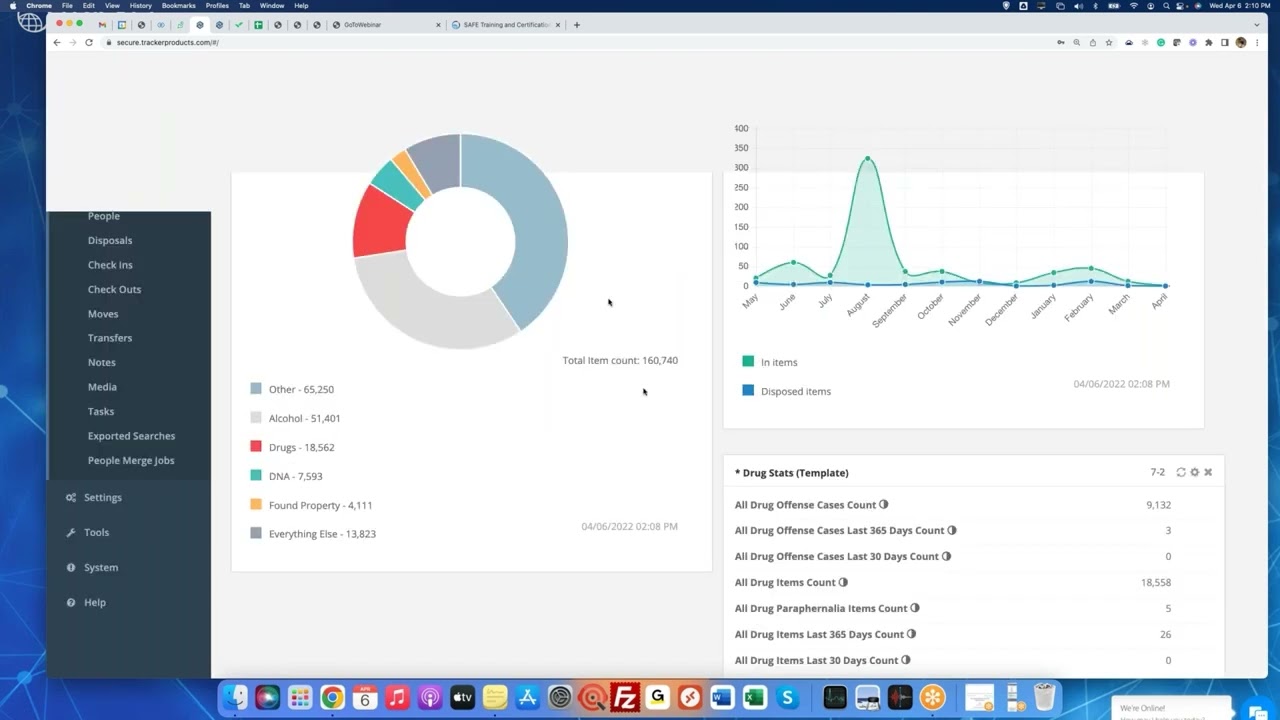Open the History menu in menu bar
This screenshot has height=720, width=1280.
[140, 5]
